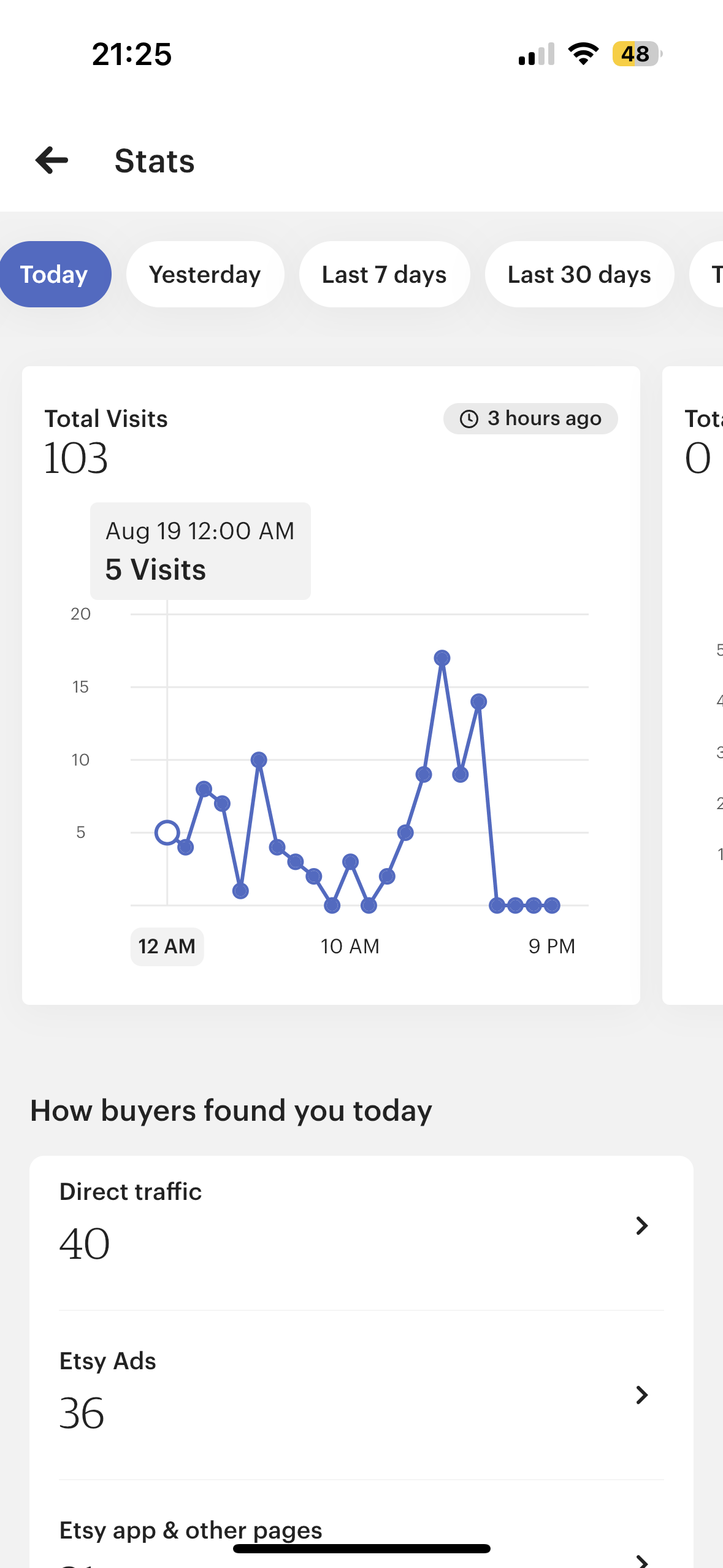Tap the hollow 12 AM data point
Viewport: 723px width, 1568px height.
click(x=167, y=832)
